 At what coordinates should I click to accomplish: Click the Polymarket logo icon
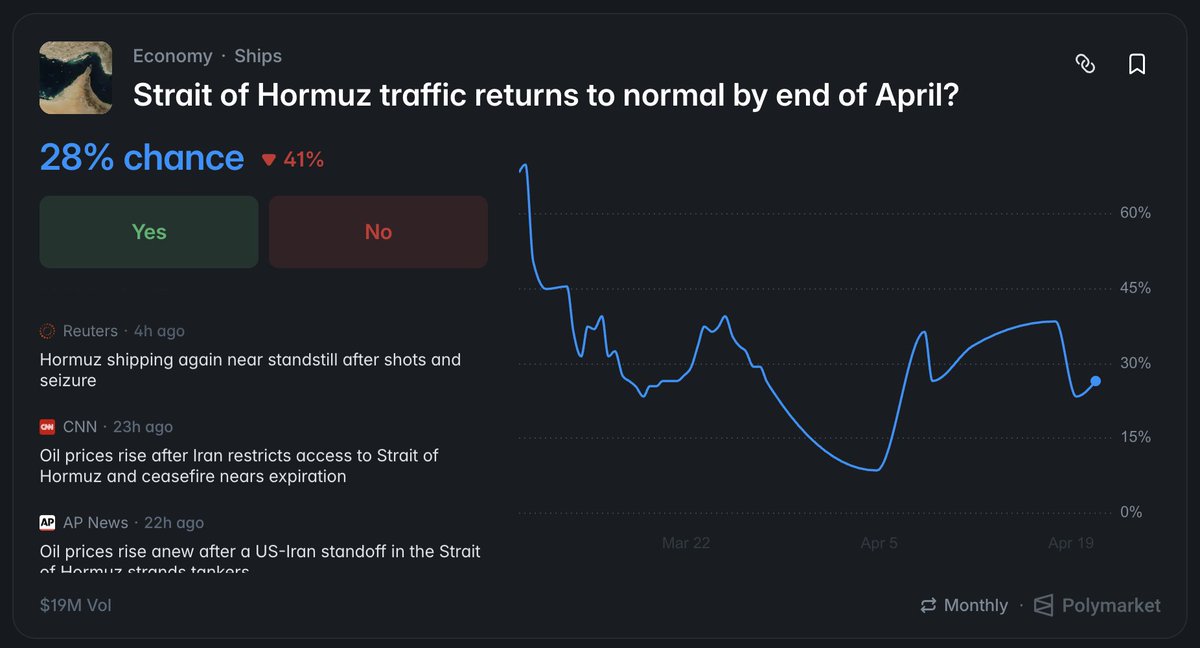tap(1044, 605)
